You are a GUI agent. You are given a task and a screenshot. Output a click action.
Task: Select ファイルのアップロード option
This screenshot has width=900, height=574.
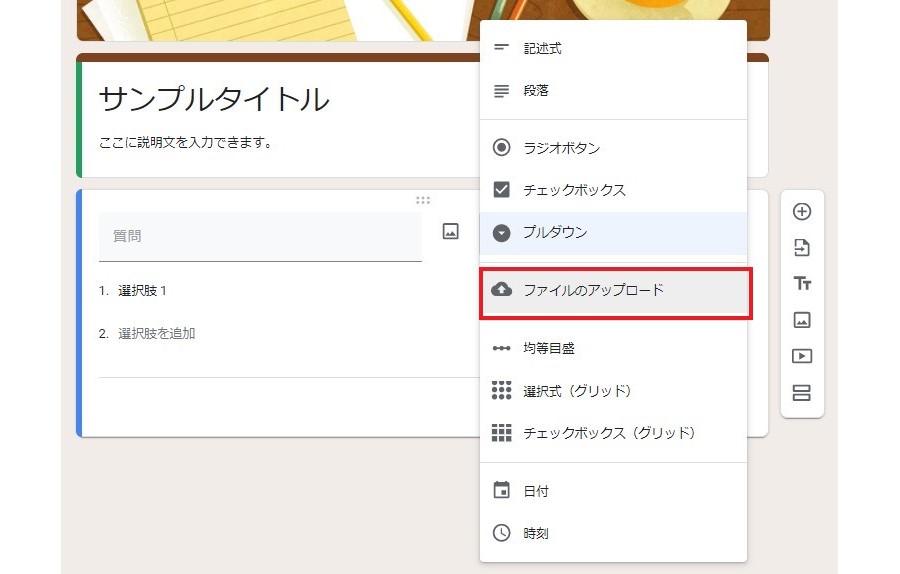[593, 290]
